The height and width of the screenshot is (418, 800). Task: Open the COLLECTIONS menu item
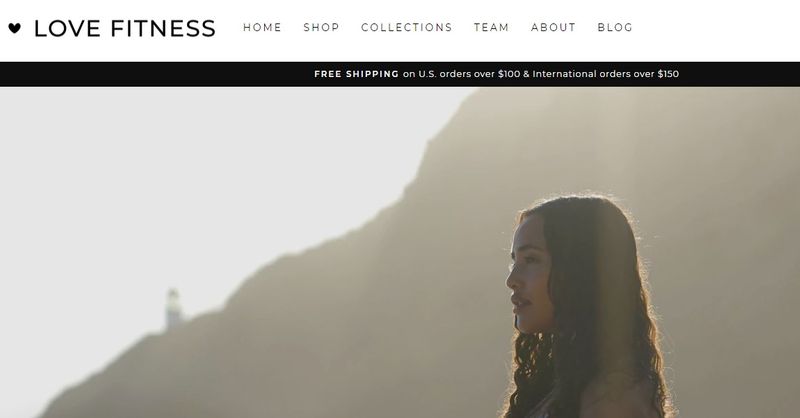tap(407, 28)
